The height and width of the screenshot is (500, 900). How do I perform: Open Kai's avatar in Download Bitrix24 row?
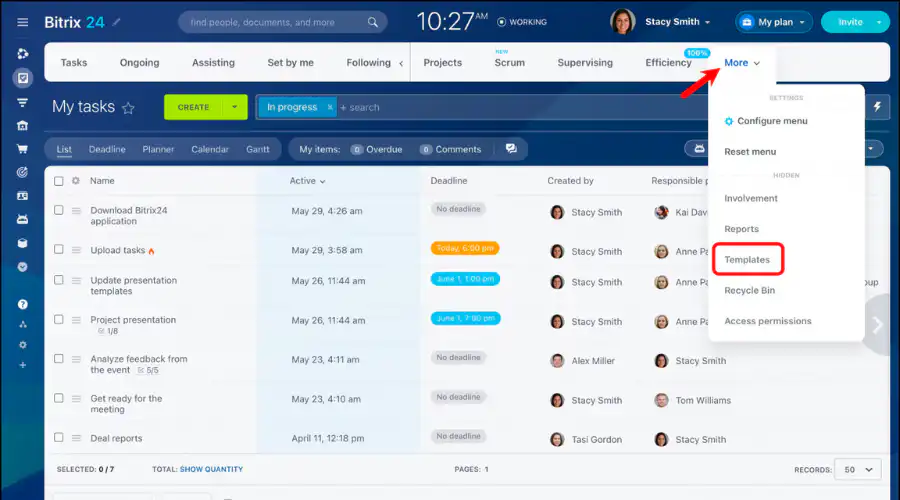[661, 212]
